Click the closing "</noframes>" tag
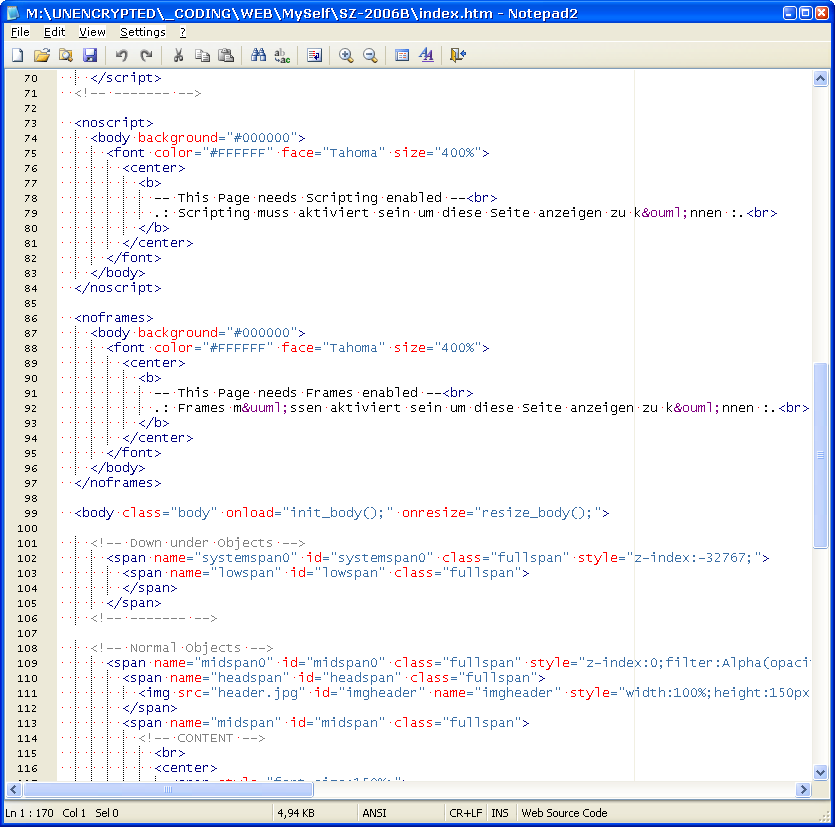 [118, 483]
